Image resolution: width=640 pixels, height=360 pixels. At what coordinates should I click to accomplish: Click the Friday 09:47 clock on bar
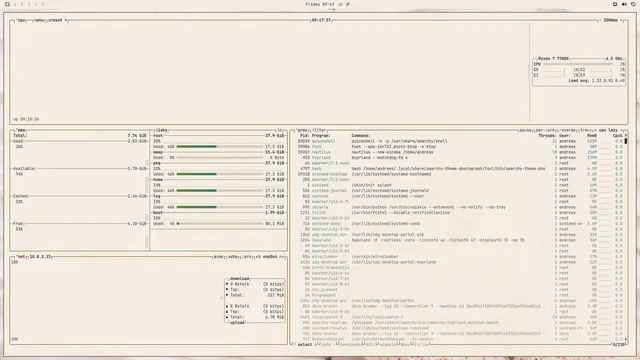(320, 4)
